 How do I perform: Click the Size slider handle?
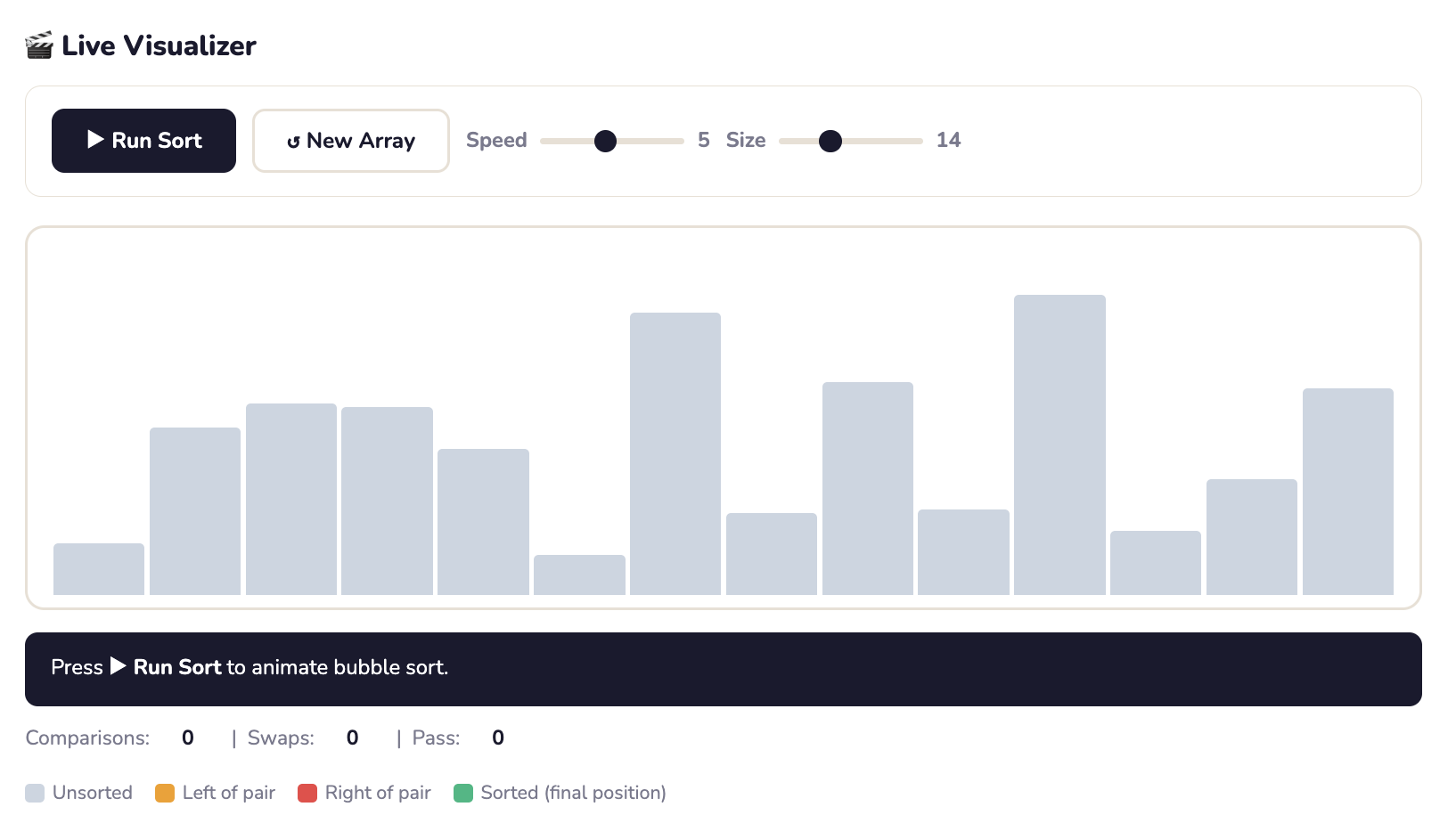coord(830,141)
